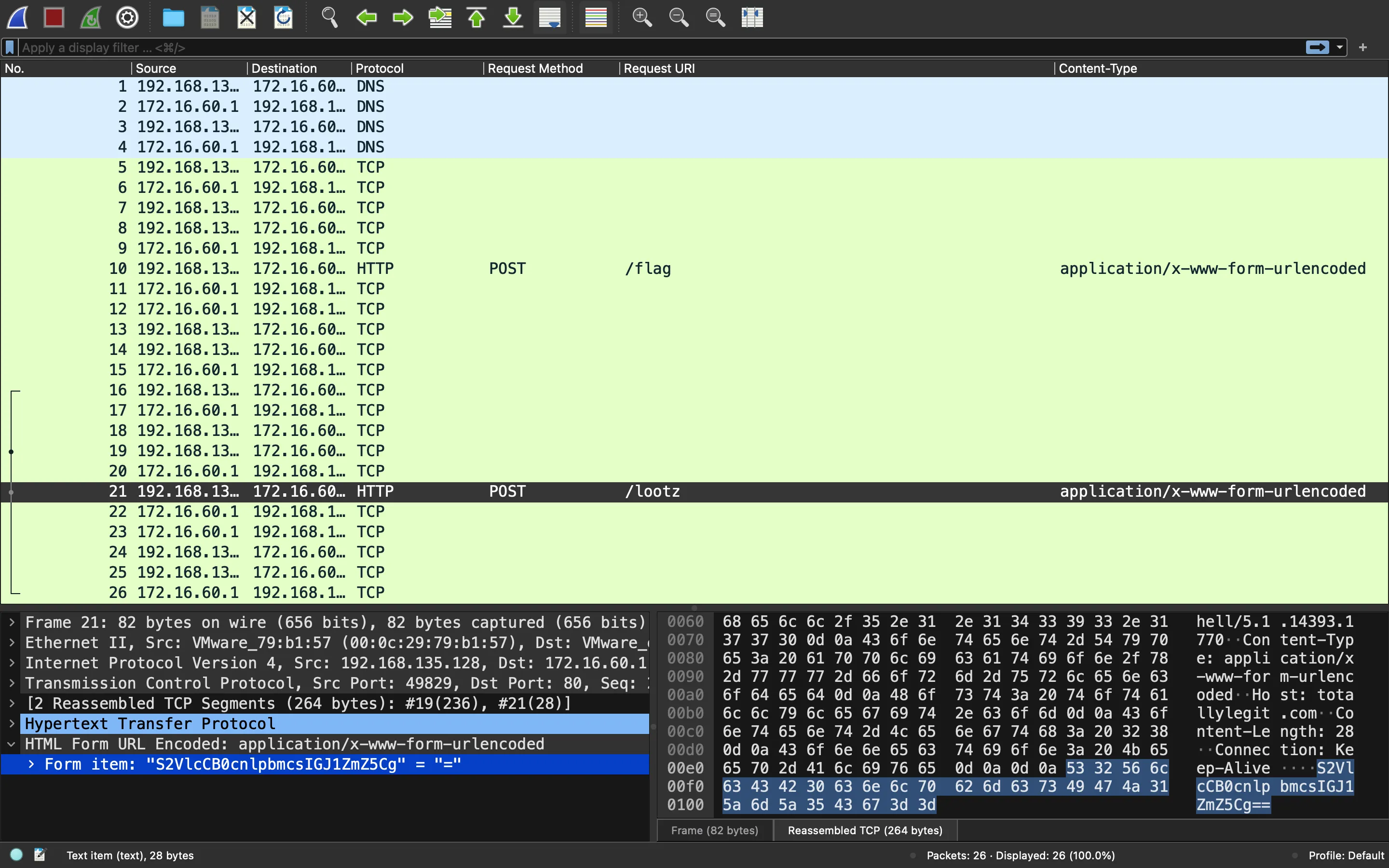Collapse HTML Form URL Encoded node
This screenshot has height=868, width=1389.
[x=12, y=744]
